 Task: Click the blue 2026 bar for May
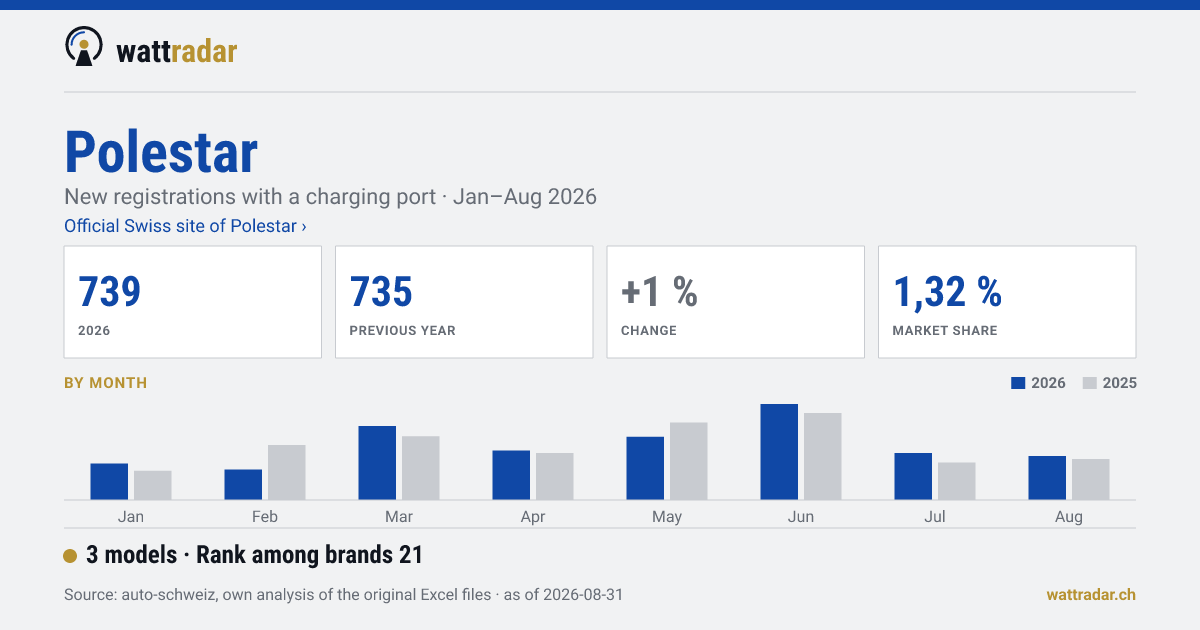[x=645, y=468]
